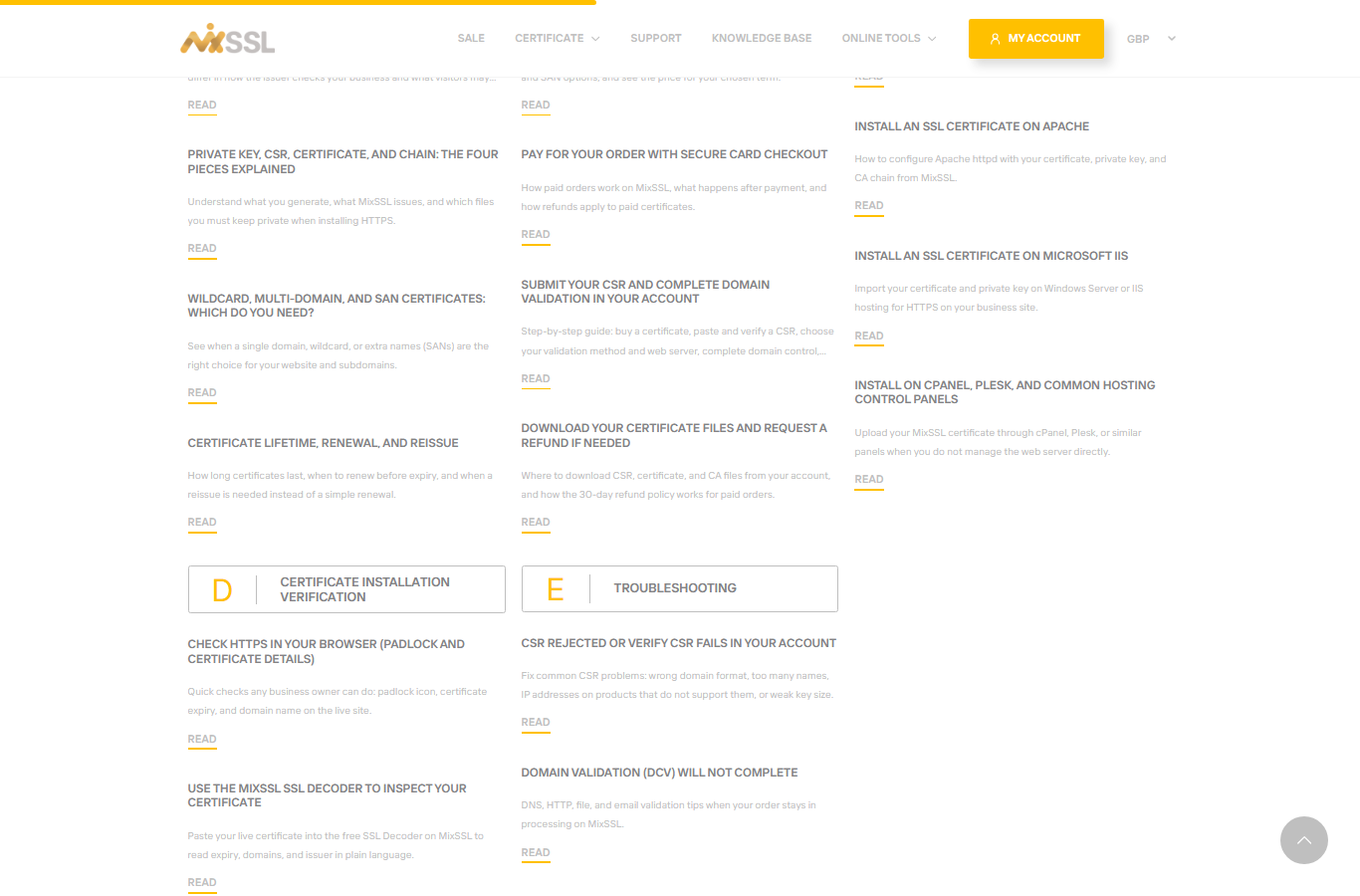Open Certificate Lifetime, Renewal and Reissue article
1360x896 pixels.
pos(324,443)
